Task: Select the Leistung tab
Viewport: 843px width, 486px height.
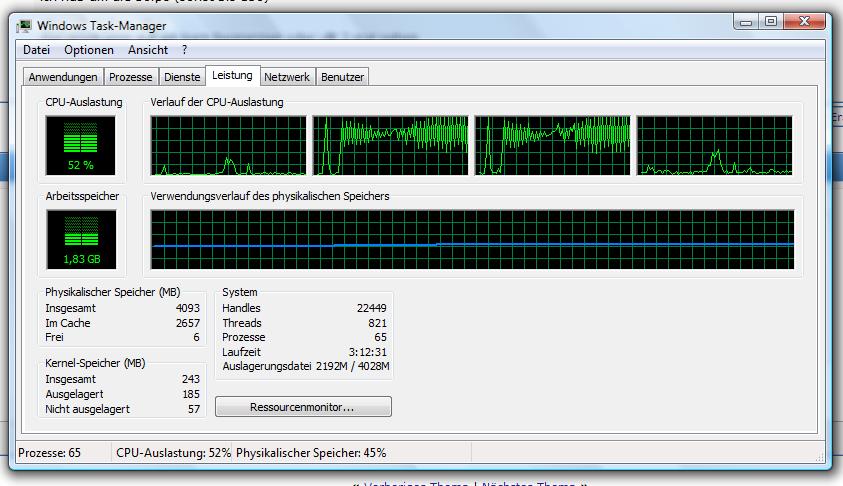Action: 232,75
